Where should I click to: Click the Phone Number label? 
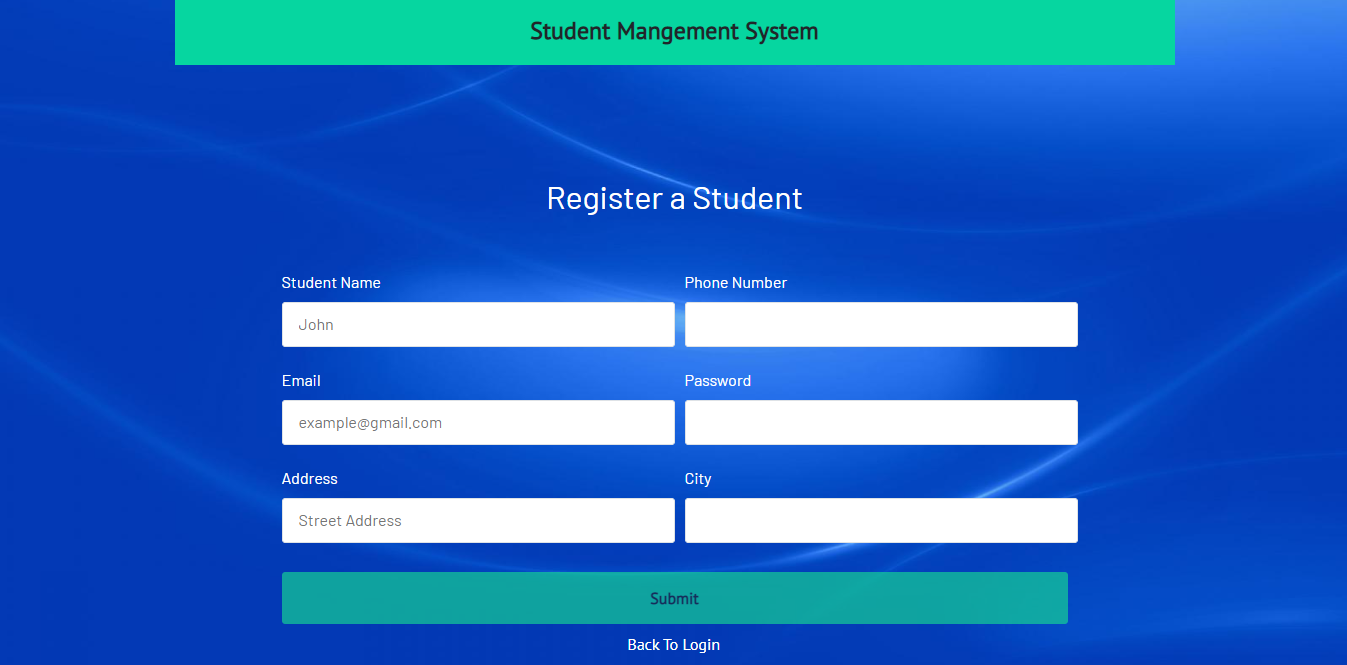[736, 283]
